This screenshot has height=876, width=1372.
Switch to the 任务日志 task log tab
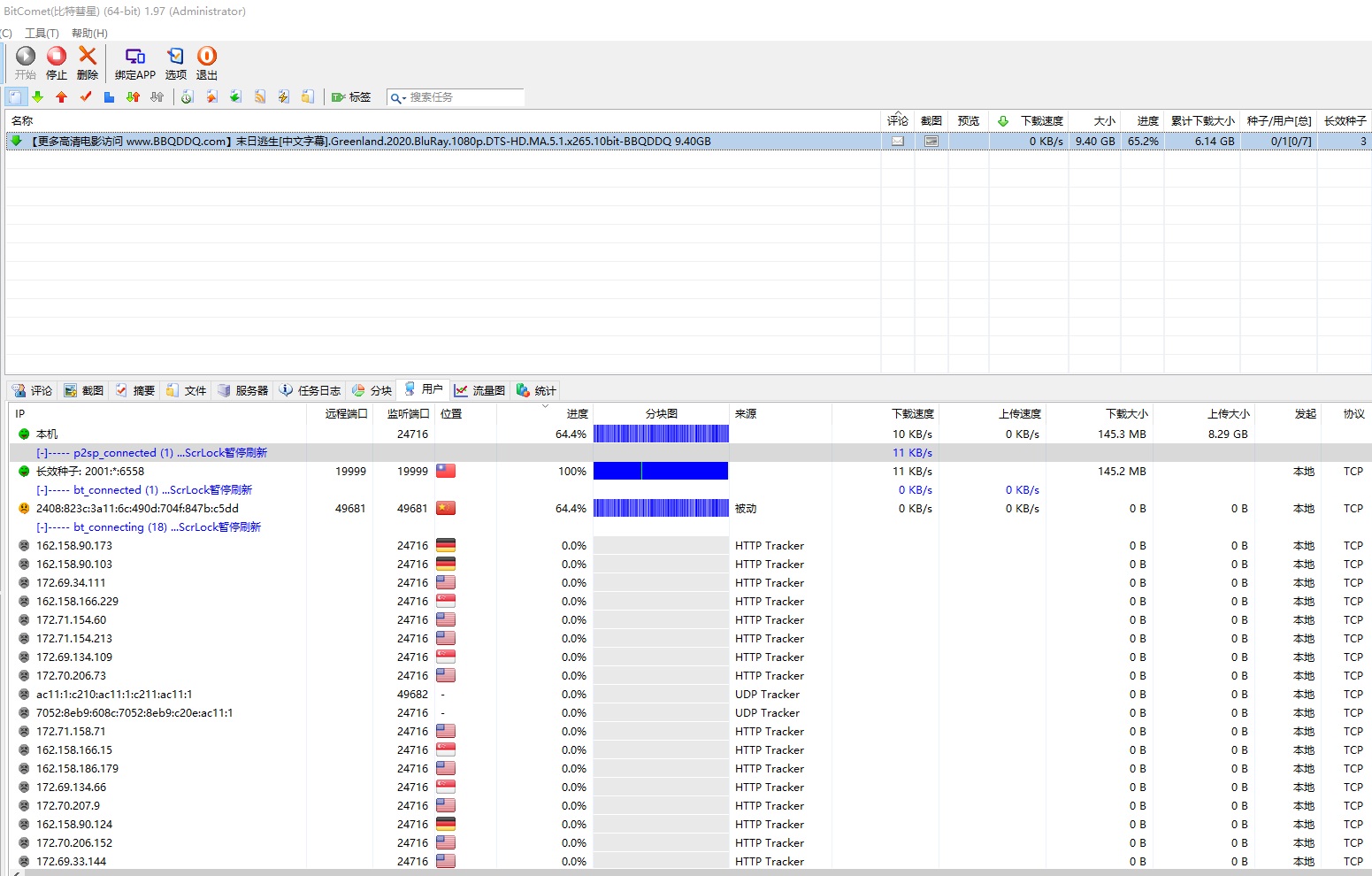pyautogui.click(x=310, y=390)
